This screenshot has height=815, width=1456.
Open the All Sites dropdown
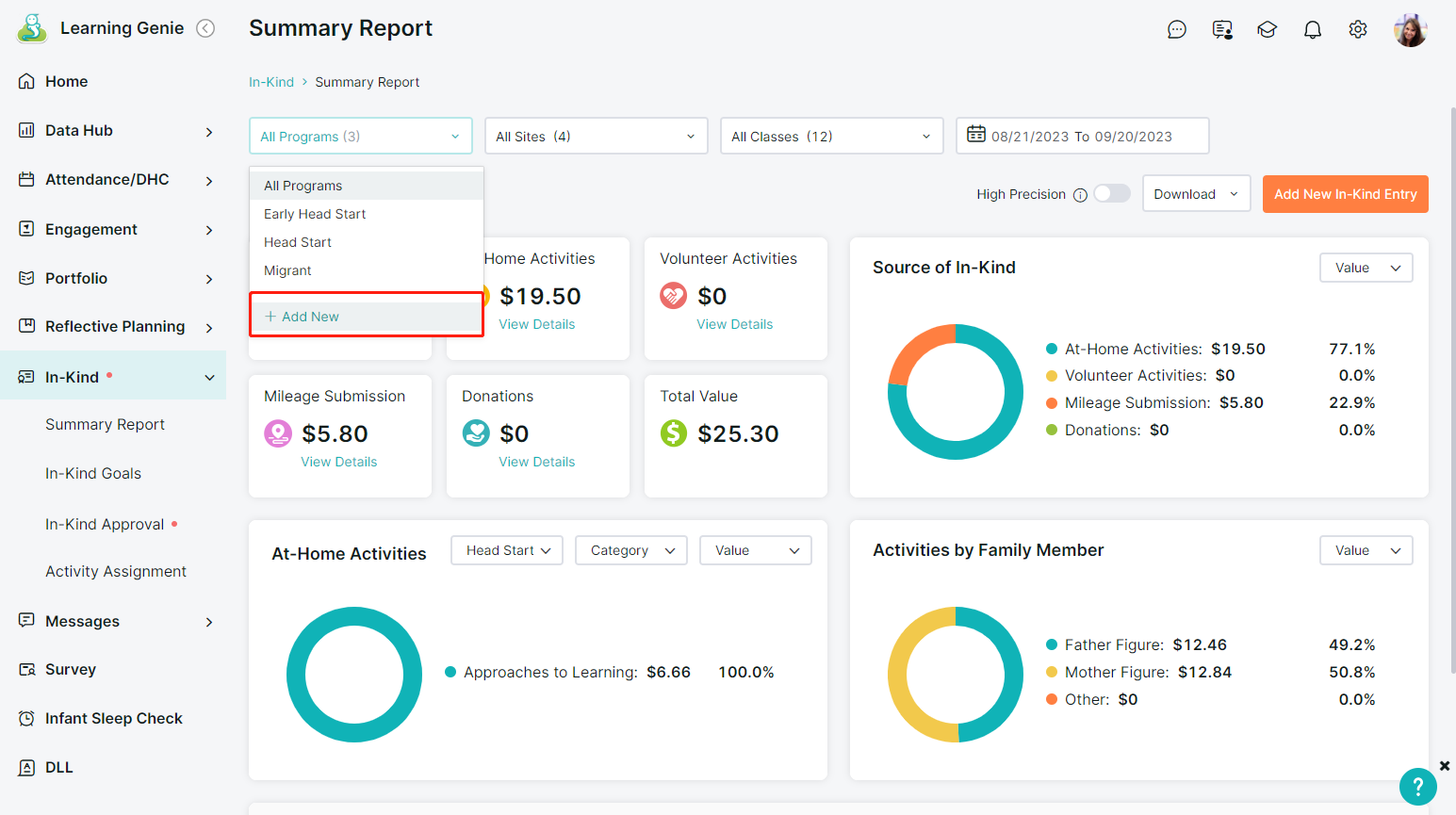(596, 137)
